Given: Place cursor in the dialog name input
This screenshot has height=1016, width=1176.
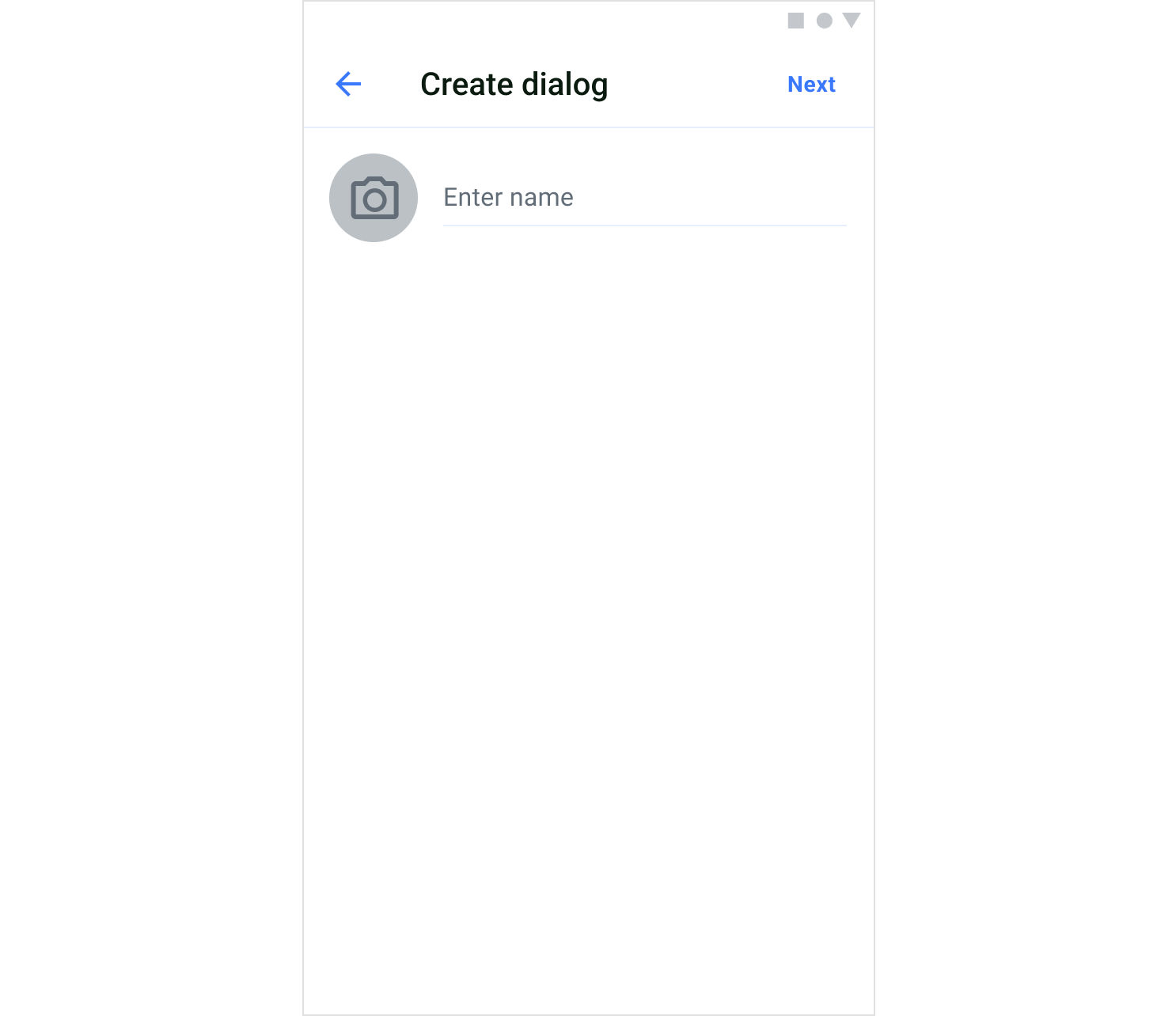Looking at the screenshot, I should 645,198.
